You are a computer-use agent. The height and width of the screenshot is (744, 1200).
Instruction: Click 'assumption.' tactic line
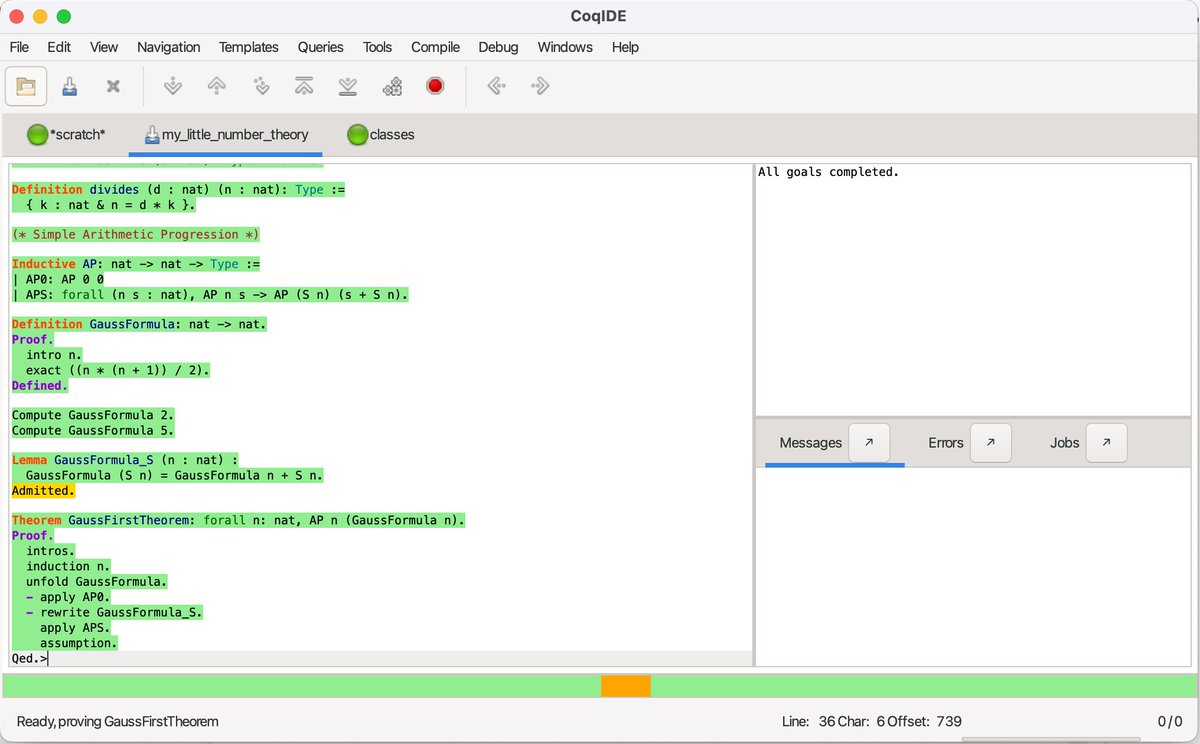coord(79,643)
